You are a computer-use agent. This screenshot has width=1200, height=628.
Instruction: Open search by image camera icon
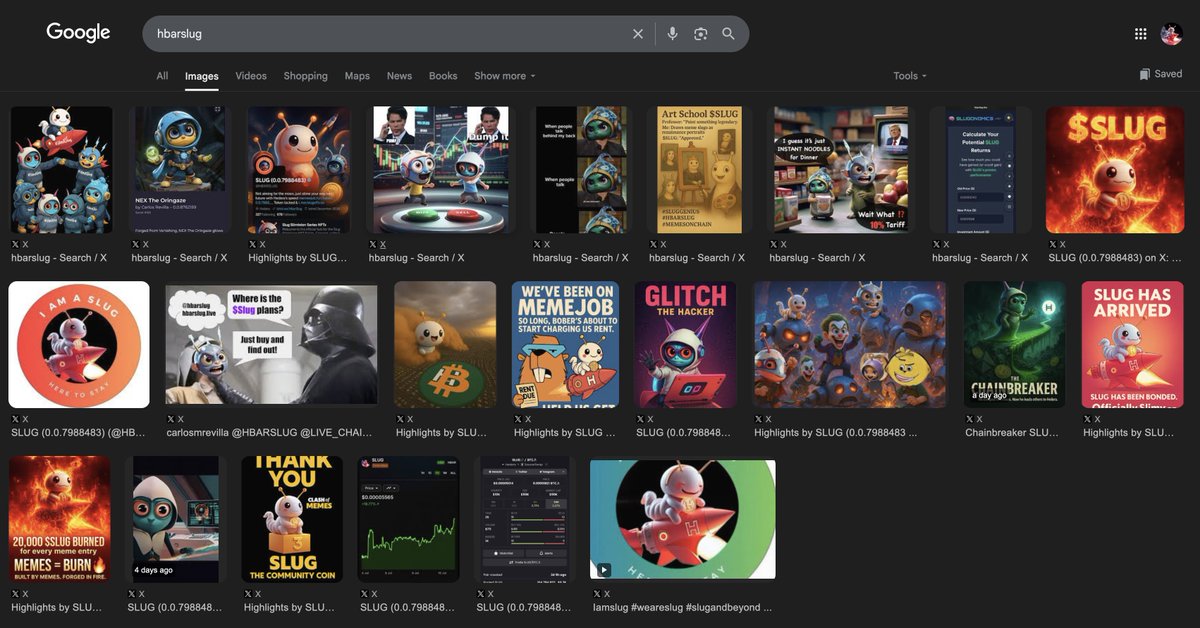[x=701, y=34]
